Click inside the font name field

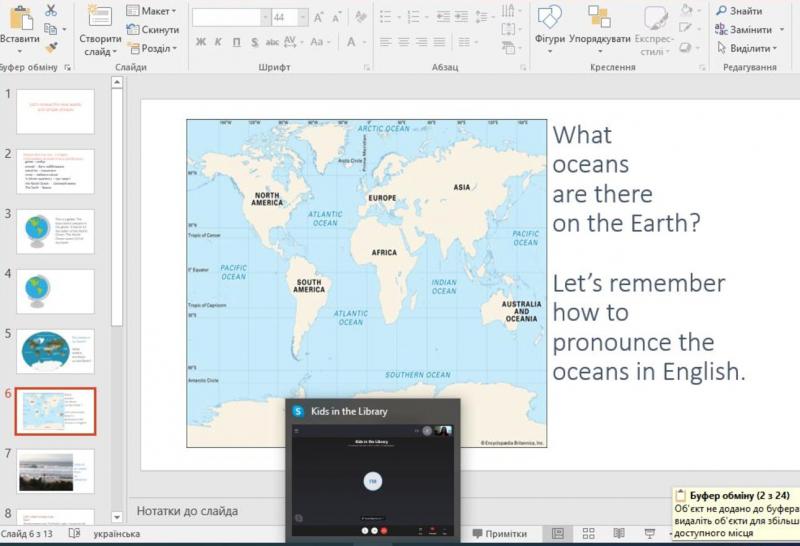click(227, 18)
